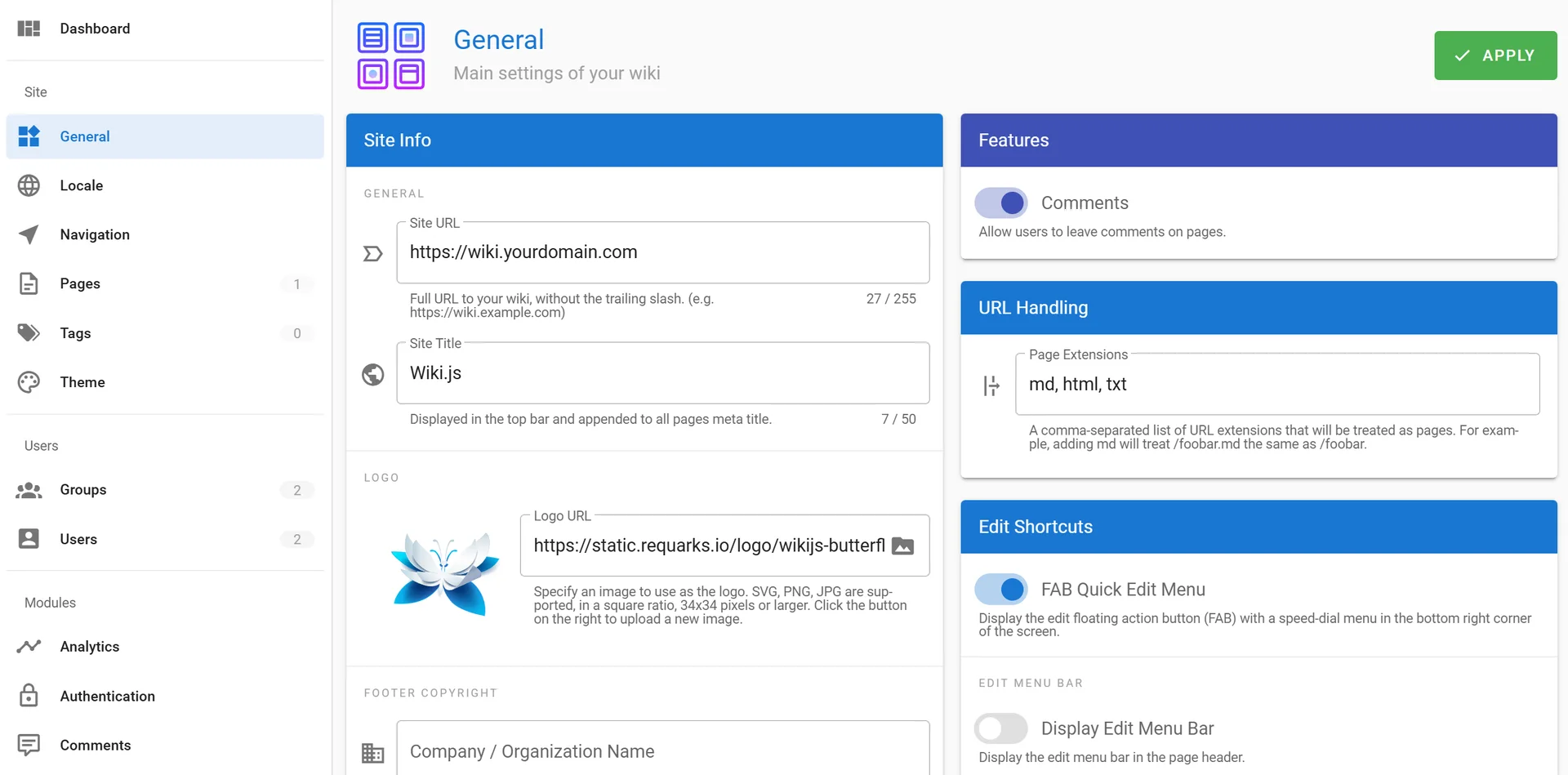Click the Groups count badge

(297, 490)
